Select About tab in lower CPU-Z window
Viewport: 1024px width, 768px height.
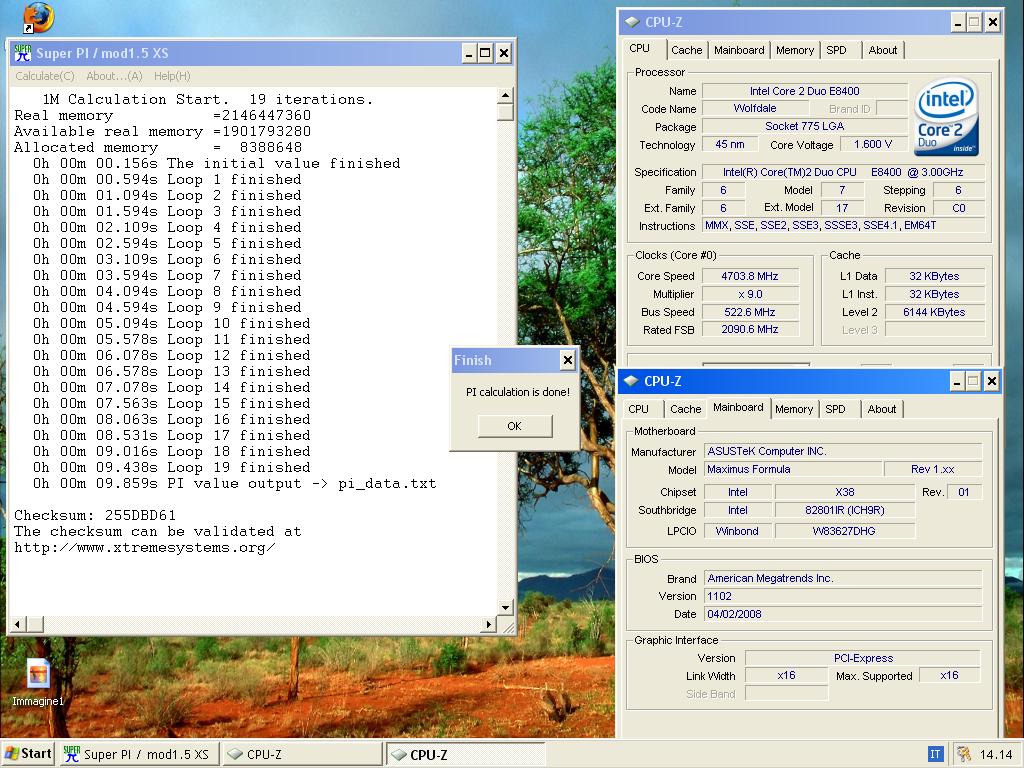[x=882, y=409]
